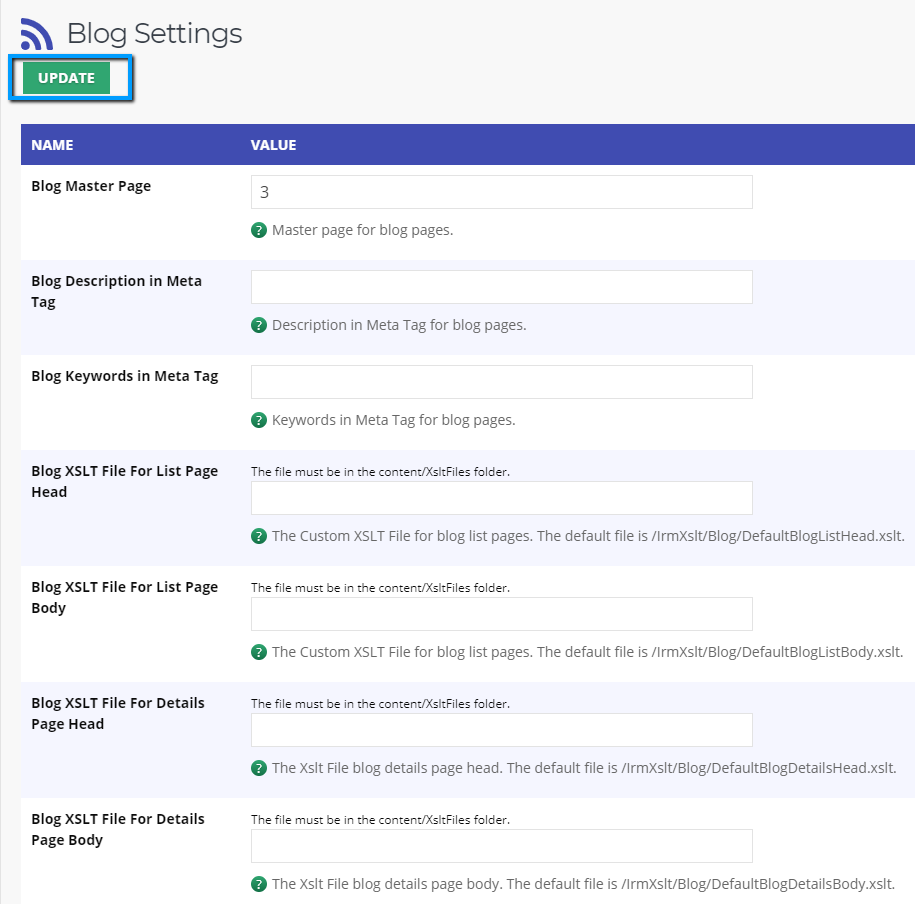Viewport: 915px width, 904px height.
Task: Click help icon for DefaultBlogDetailsHead.xslt hint
Action: coord(259,768)
